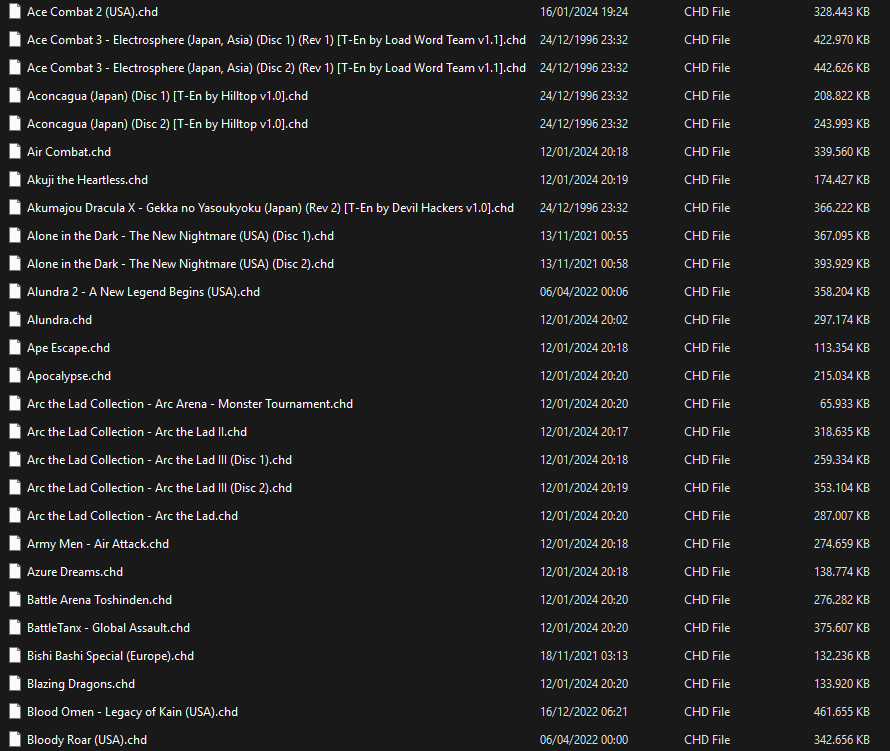Screen dimensions: 890x751
Task: Click the icon for Arc Arena - Monster Tournament.chd
Action: [15, 404]
